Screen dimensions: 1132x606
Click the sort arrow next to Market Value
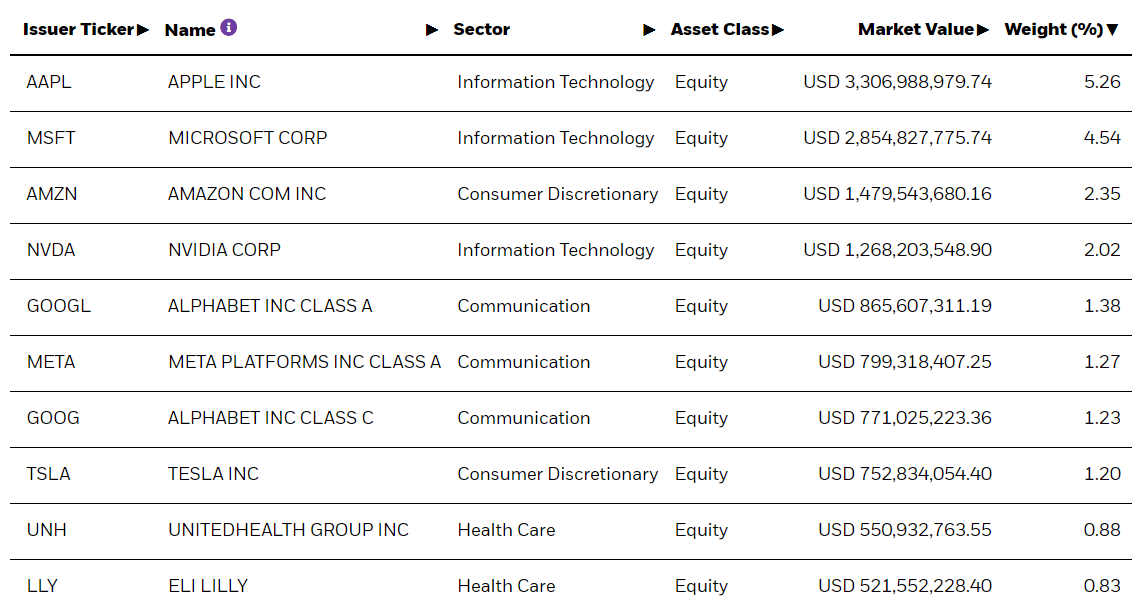point(983,30)
